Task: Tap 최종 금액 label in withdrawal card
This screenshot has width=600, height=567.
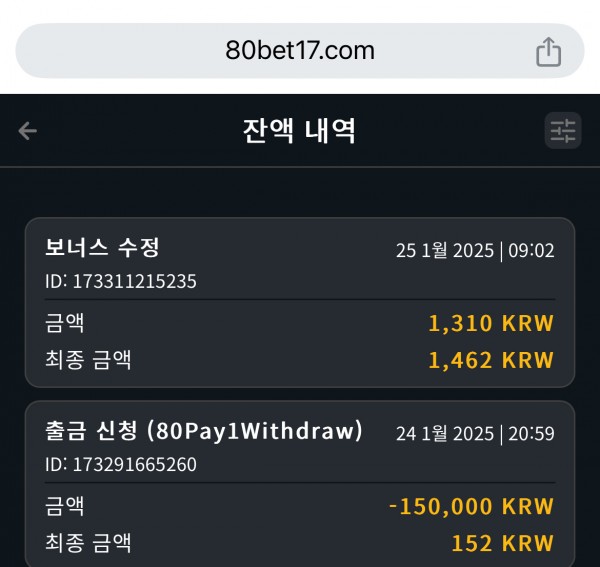Action: click(x=88, y=542)
